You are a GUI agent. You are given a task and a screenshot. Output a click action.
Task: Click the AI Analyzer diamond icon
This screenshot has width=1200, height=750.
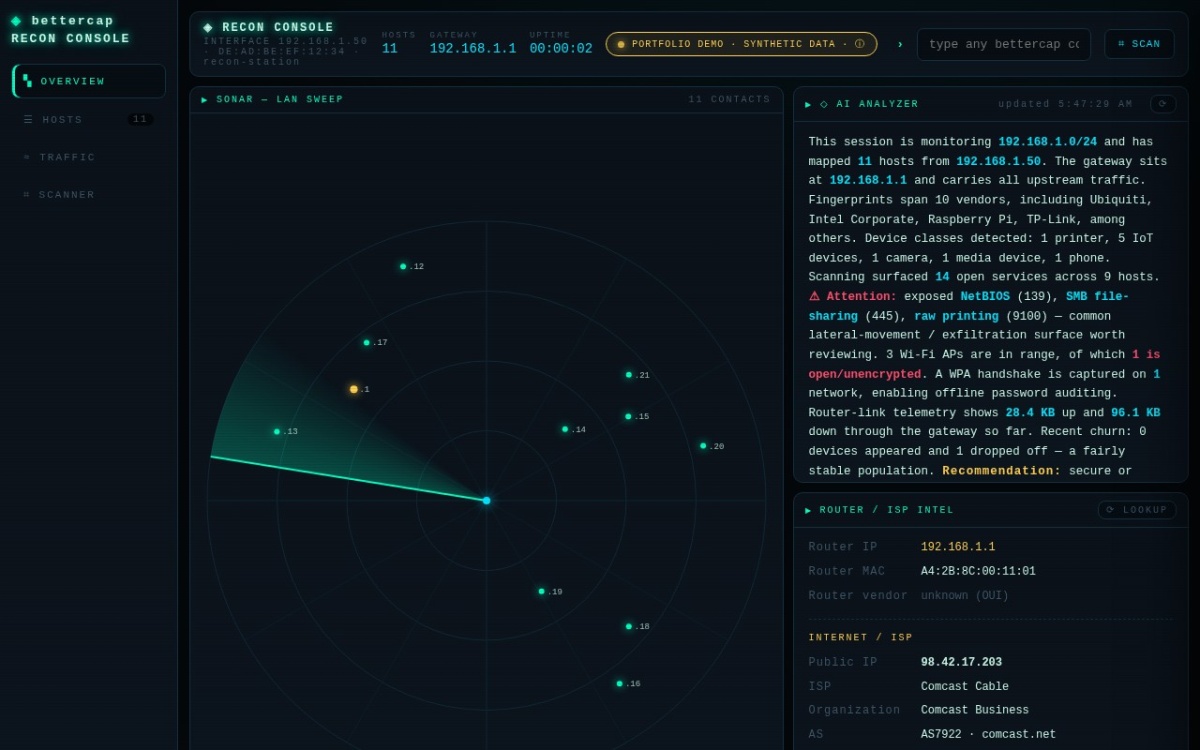tap(824, 104)
